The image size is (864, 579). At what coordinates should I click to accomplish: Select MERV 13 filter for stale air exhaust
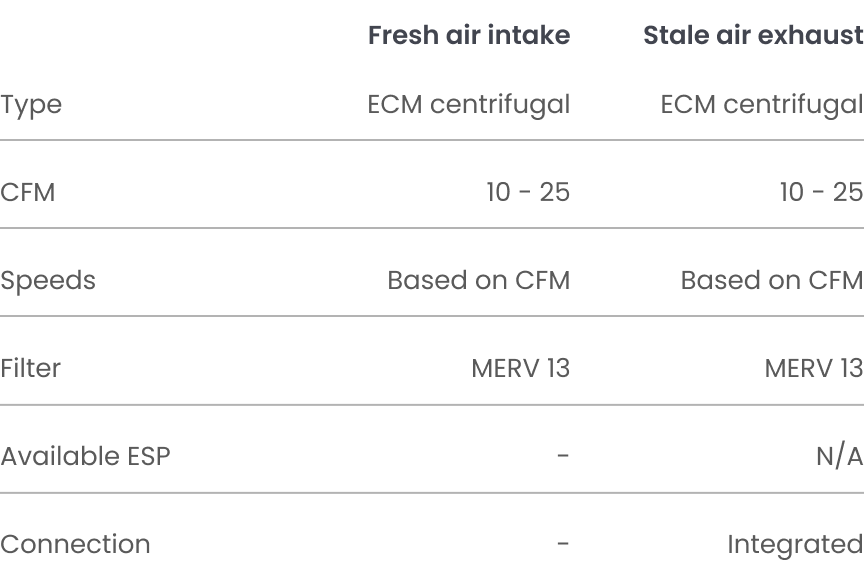coord(814,369)
